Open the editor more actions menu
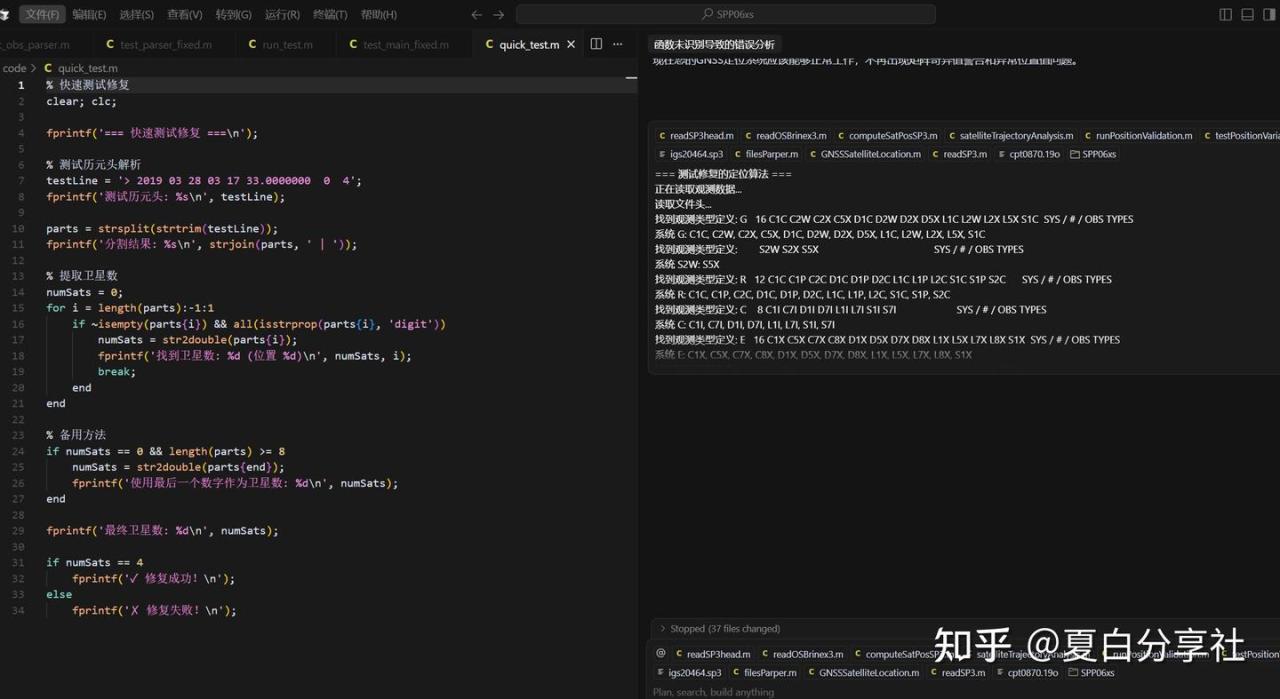 (618, 44)
